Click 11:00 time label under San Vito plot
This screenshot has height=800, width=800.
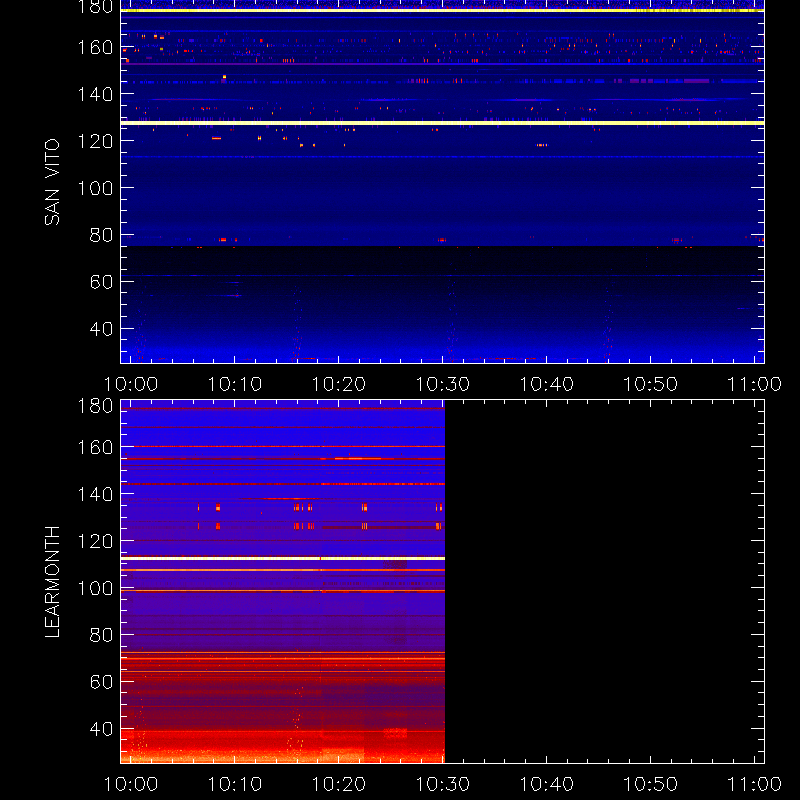(x=754, y=384)
